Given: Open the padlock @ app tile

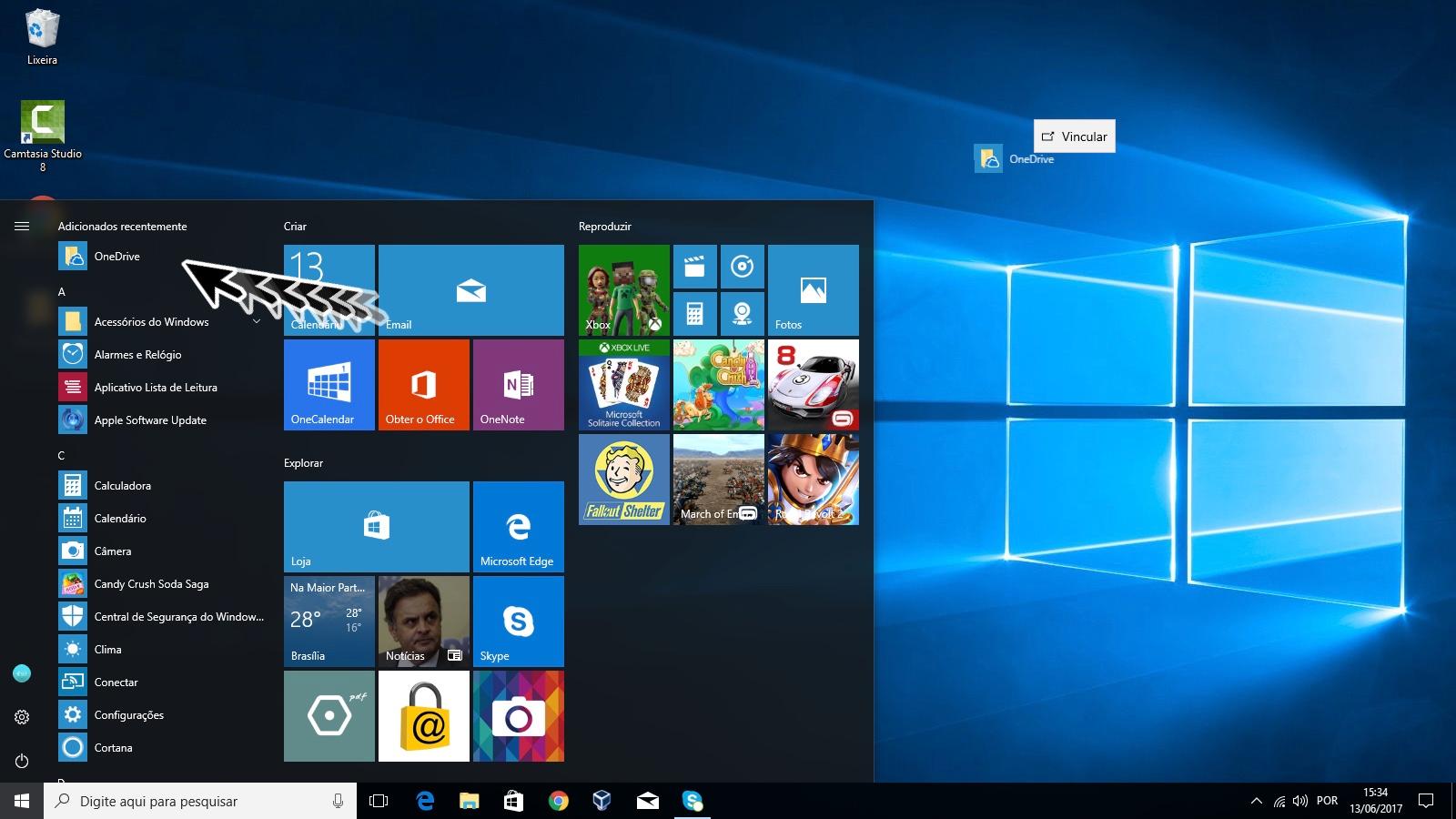Looking at the screenshot, I should click(424, 716).
